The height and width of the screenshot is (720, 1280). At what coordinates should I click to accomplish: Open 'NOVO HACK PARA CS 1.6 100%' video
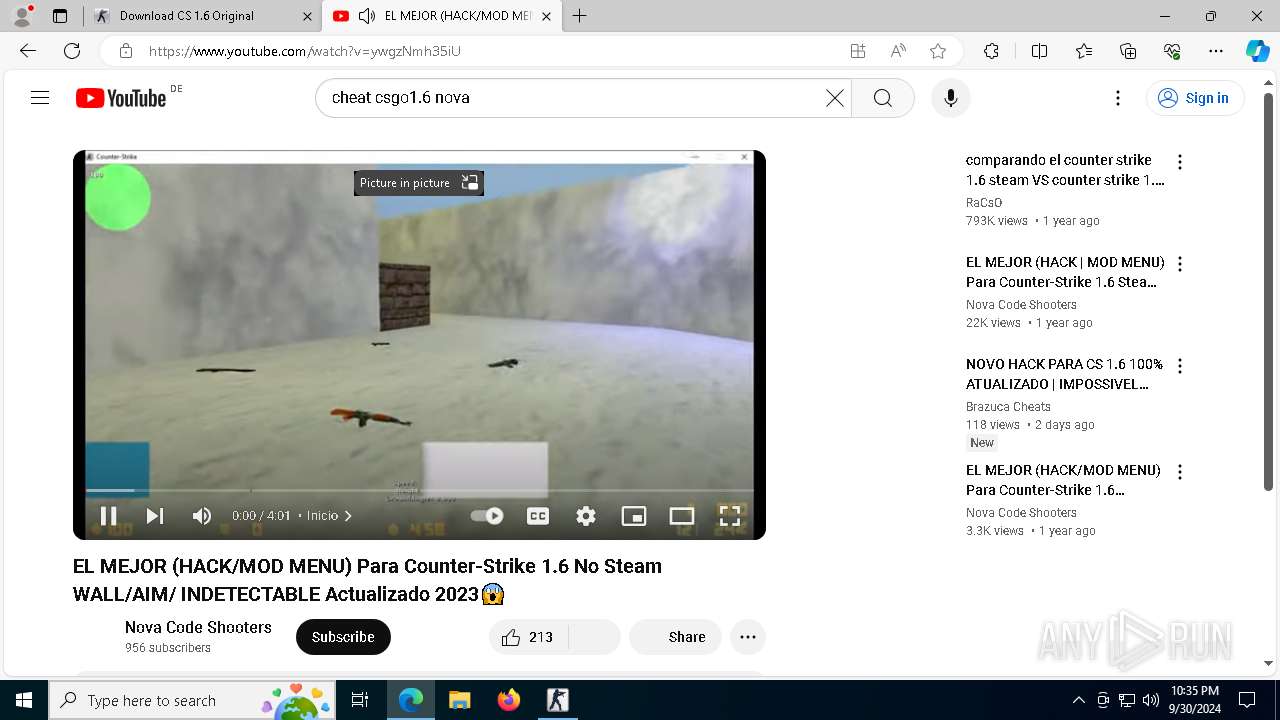tap(1065, 374)
